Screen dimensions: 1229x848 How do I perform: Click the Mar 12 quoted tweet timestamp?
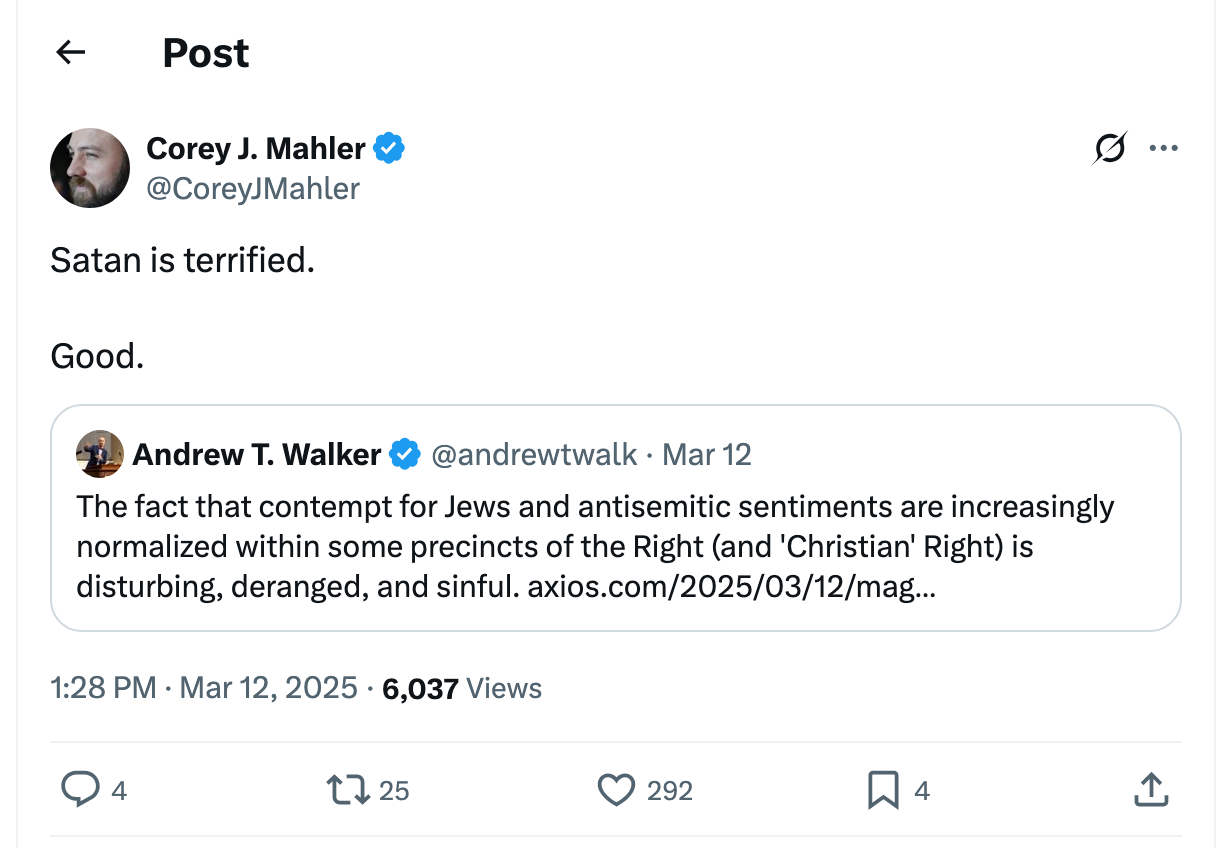click(x=706, y=454)
